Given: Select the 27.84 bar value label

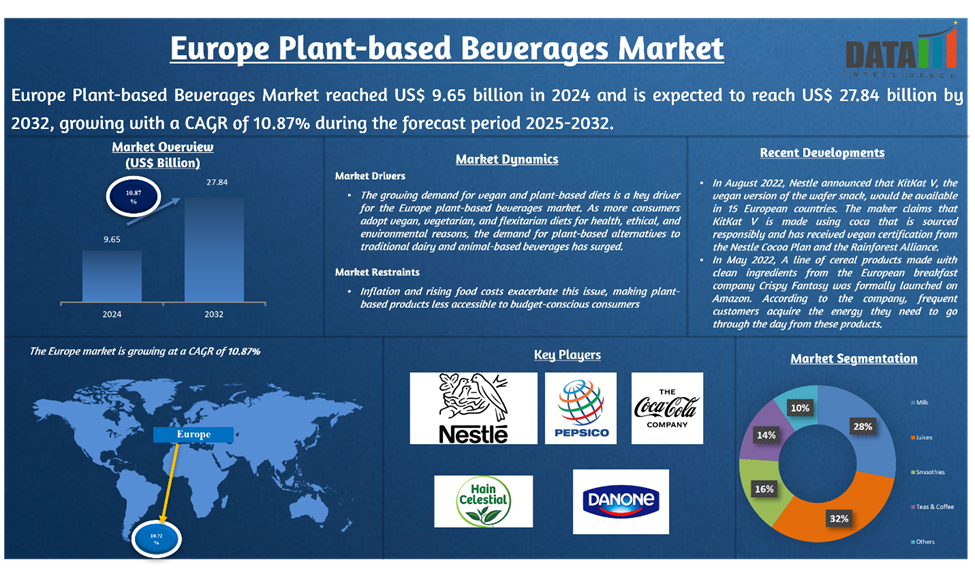Looking at the screenshot, I should [x=217, y=182].
